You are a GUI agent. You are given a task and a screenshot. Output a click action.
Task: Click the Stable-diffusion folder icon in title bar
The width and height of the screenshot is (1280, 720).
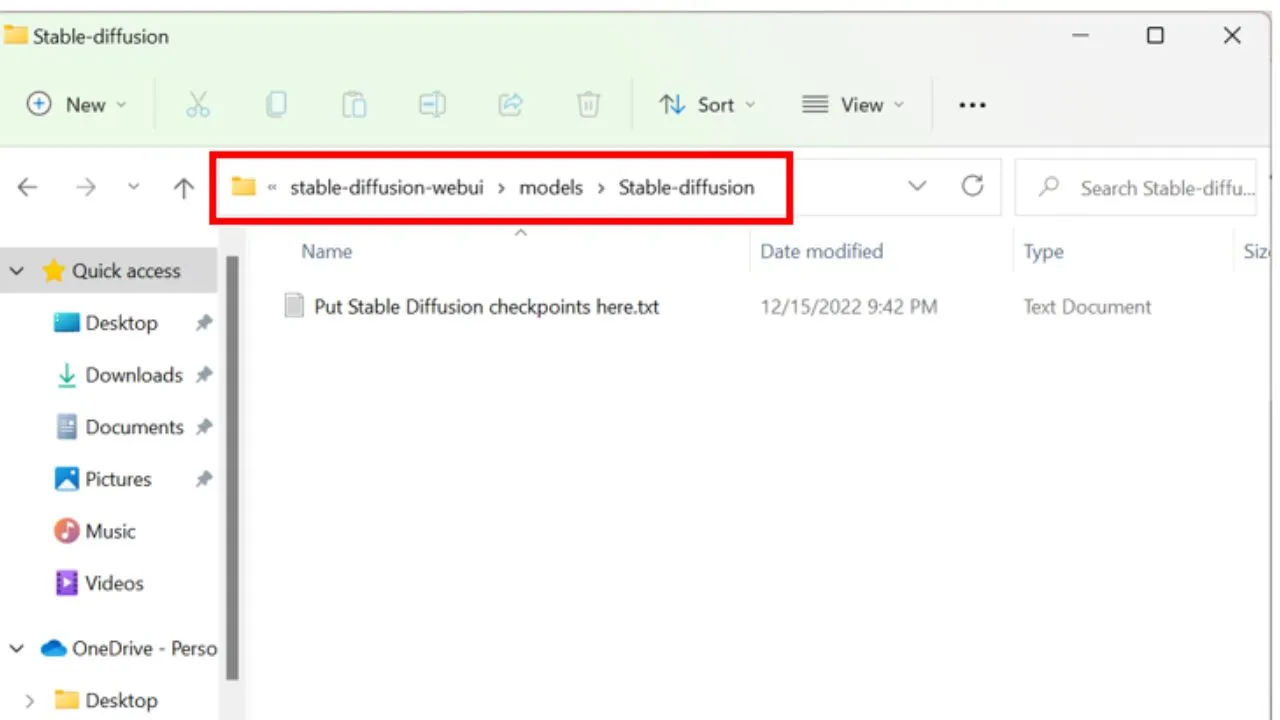pos(15,36)
